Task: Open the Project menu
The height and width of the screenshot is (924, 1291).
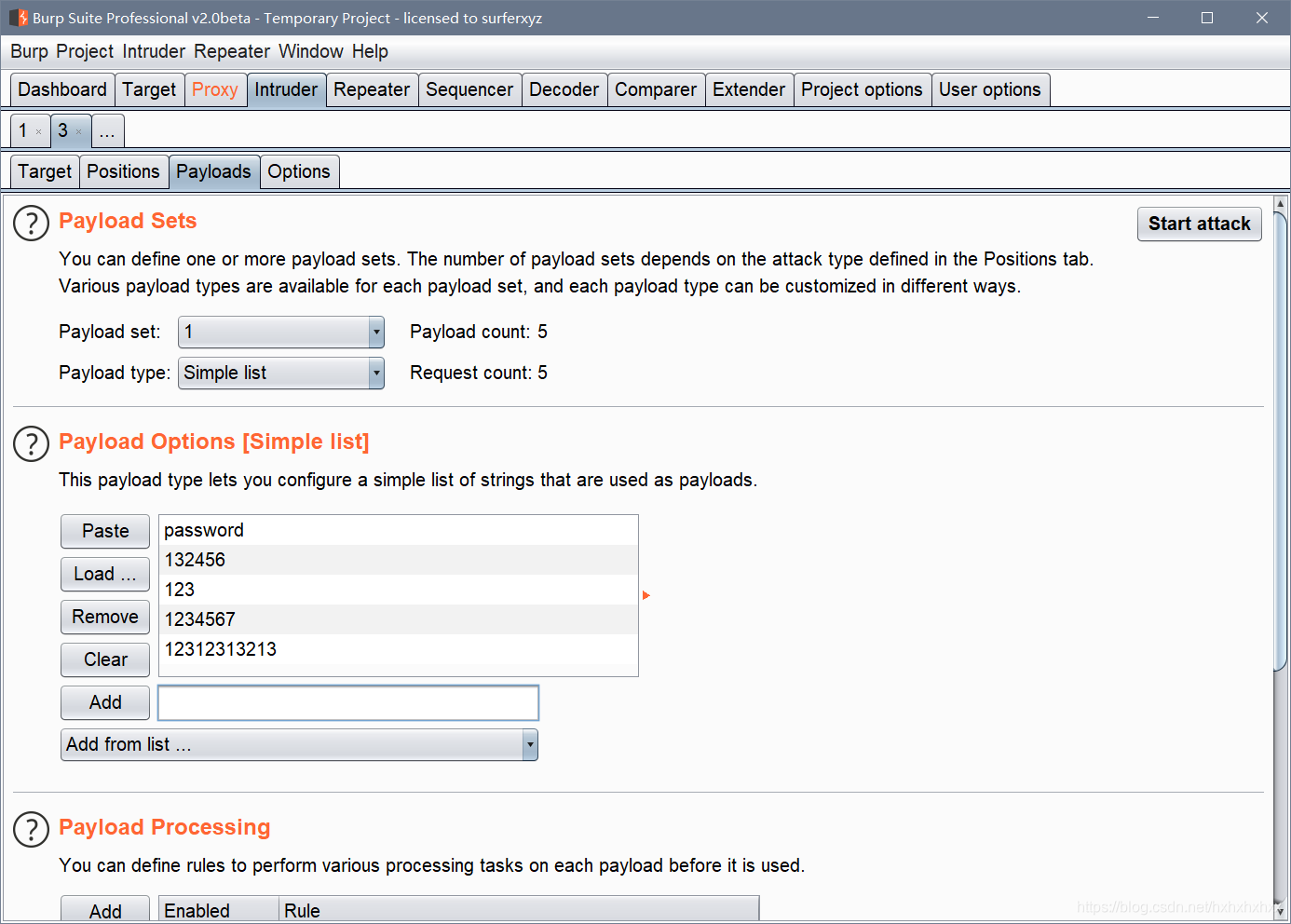Action: click(x=85, y=51)
